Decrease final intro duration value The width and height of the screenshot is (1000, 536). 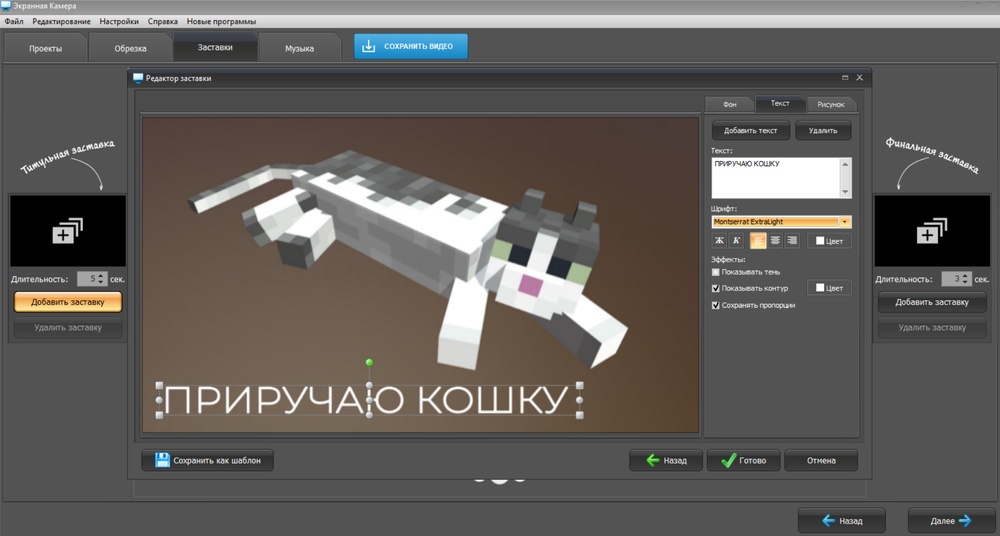[965, 282]
